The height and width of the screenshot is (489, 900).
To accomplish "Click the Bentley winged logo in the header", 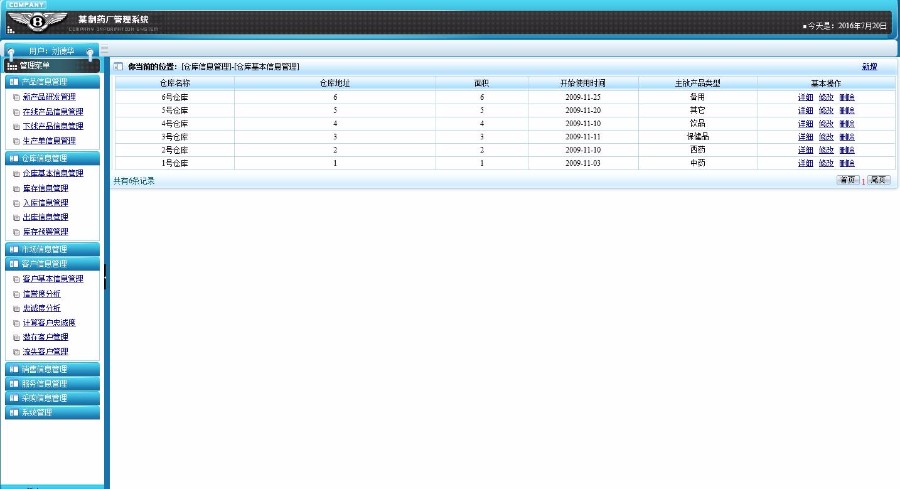I will (x=37, y=22).
